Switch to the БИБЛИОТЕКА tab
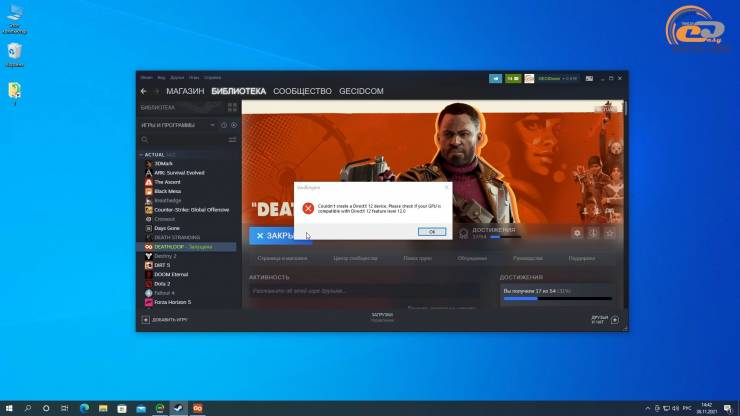Image resolution: width=740 pixels, height=416 pixels. [238, 91]
